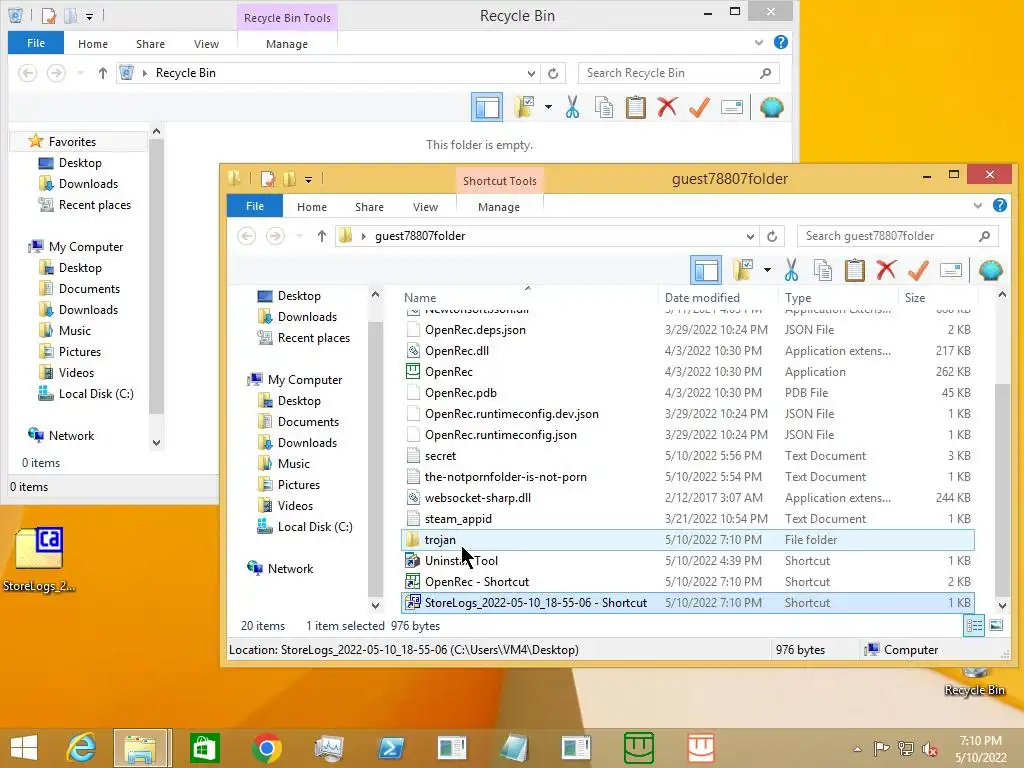Open View tab in Recycle Bin window
This screenshot has height=768, width=1024.
point(206,44)
